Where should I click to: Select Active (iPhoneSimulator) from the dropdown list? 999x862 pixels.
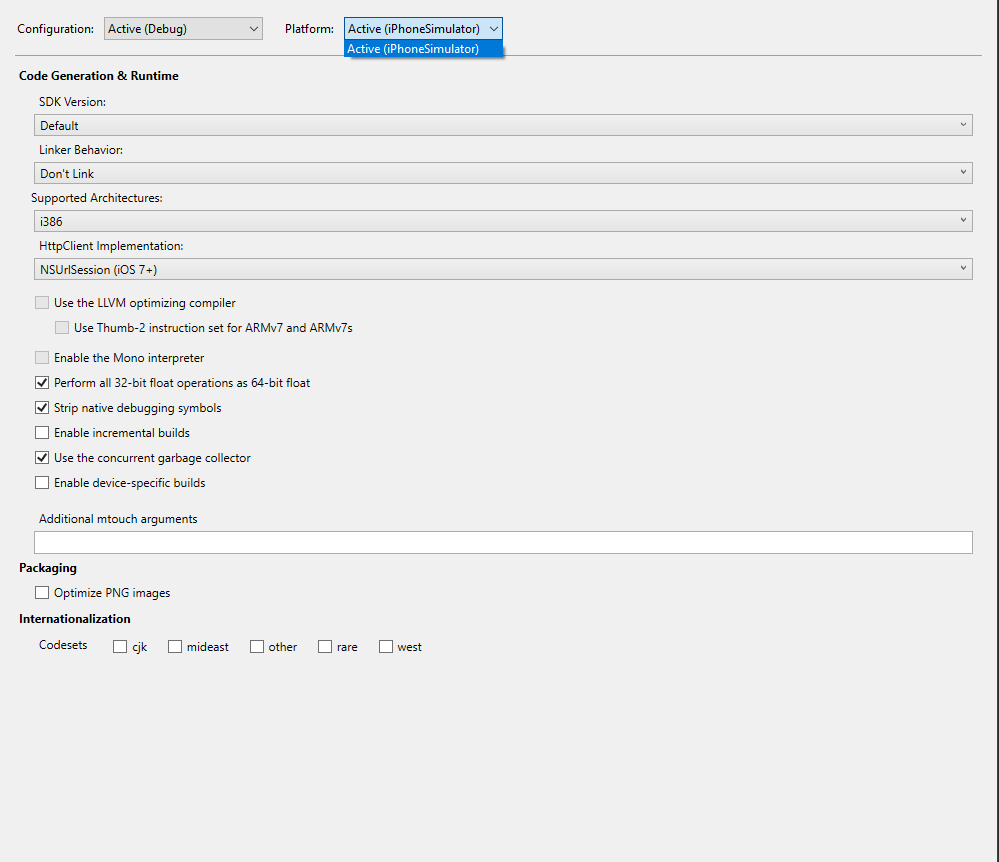point(423,49)
